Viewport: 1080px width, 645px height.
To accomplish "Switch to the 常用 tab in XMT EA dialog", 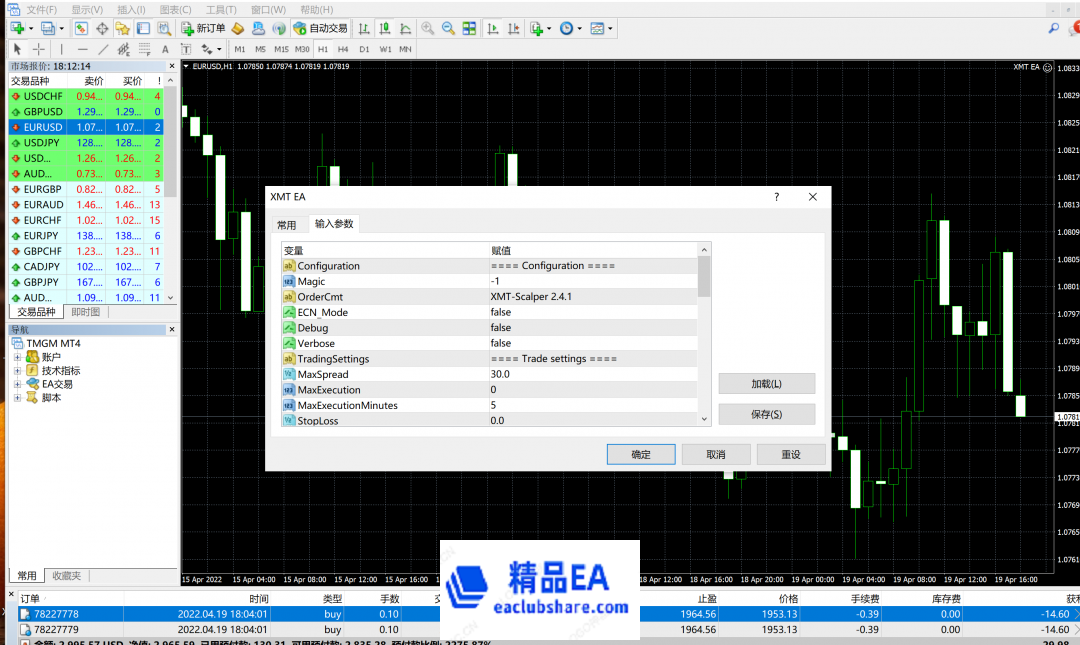I will point(287,225).
